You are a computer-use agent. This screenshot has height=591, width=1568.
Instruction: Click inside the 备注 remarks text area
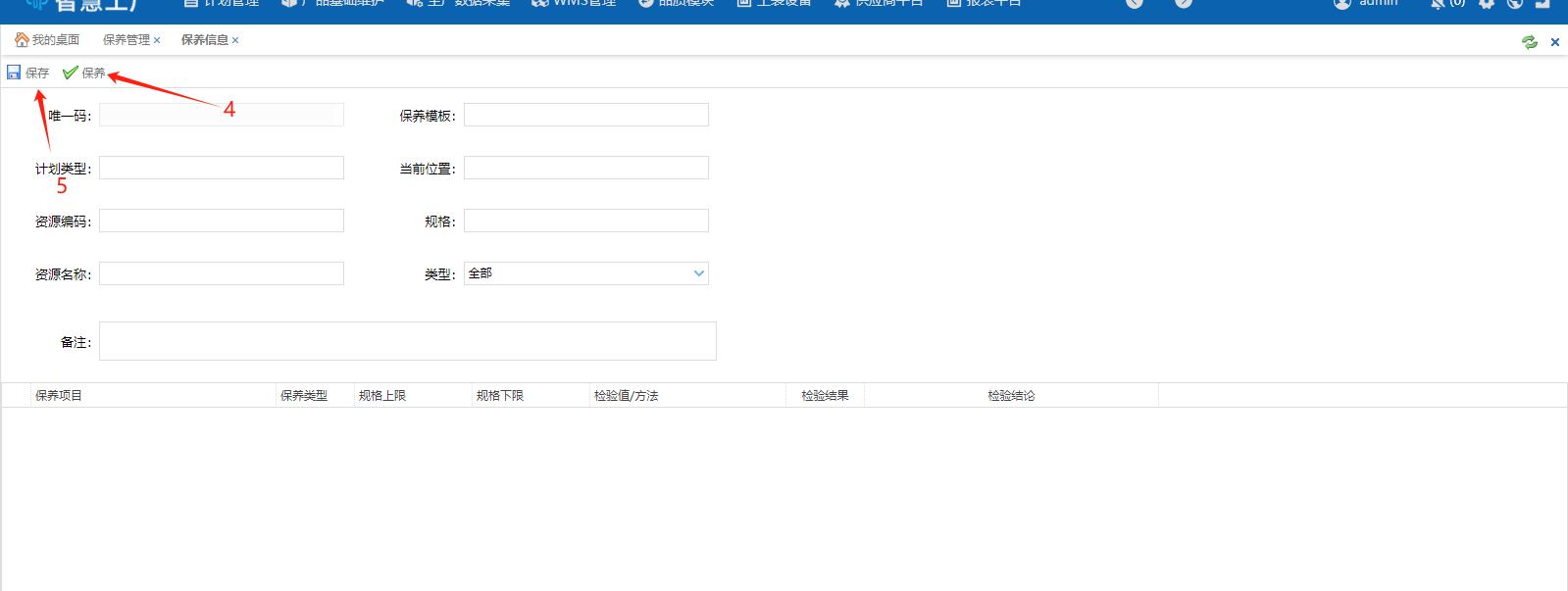pyautogui.click(x=407, y=341)
